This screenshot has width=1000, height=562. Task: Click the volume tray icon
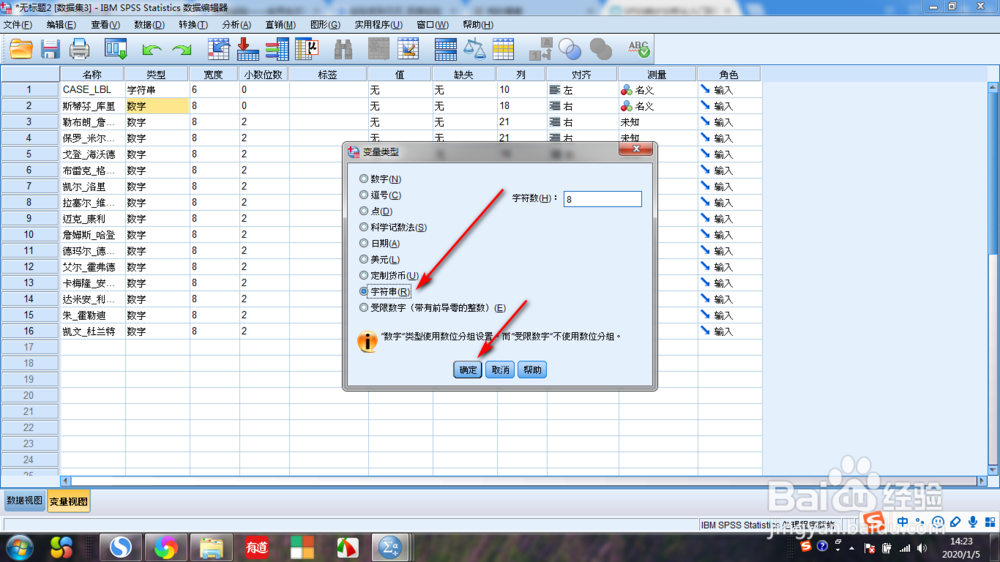click(922, 548)
